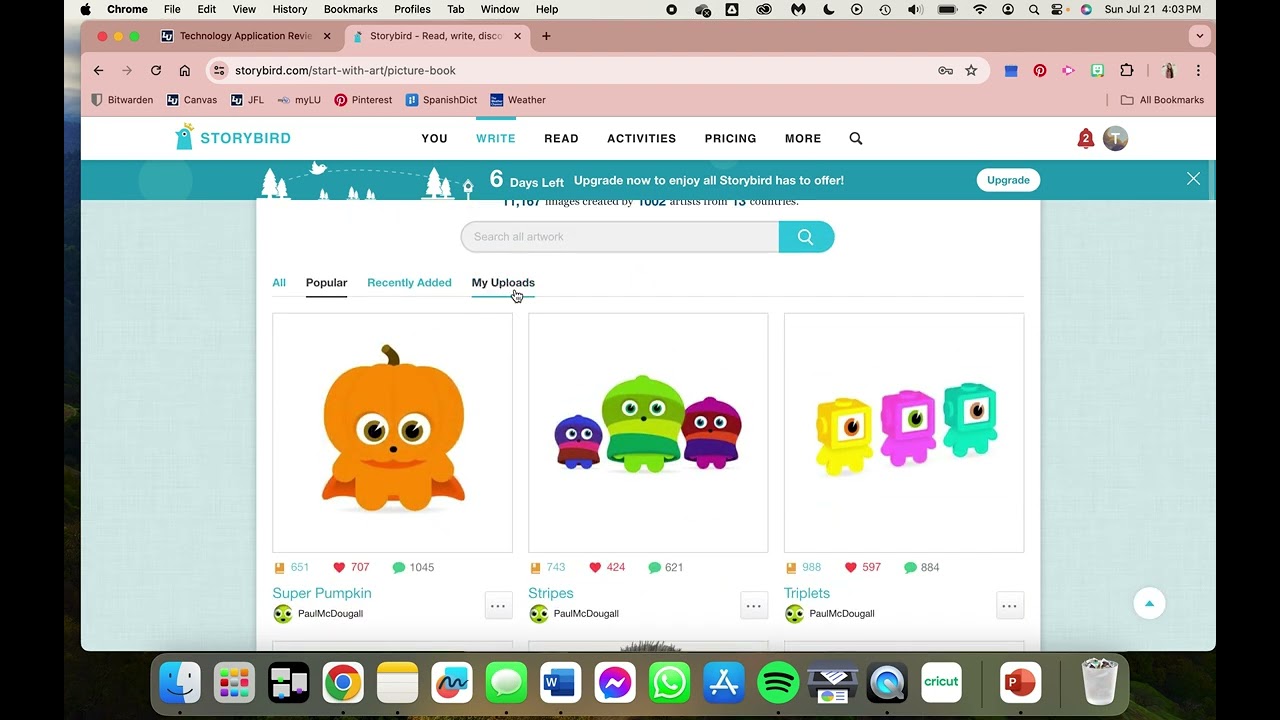Click the address bar URL
This screenshot has width=1280, height=720.
click(345, 70)
